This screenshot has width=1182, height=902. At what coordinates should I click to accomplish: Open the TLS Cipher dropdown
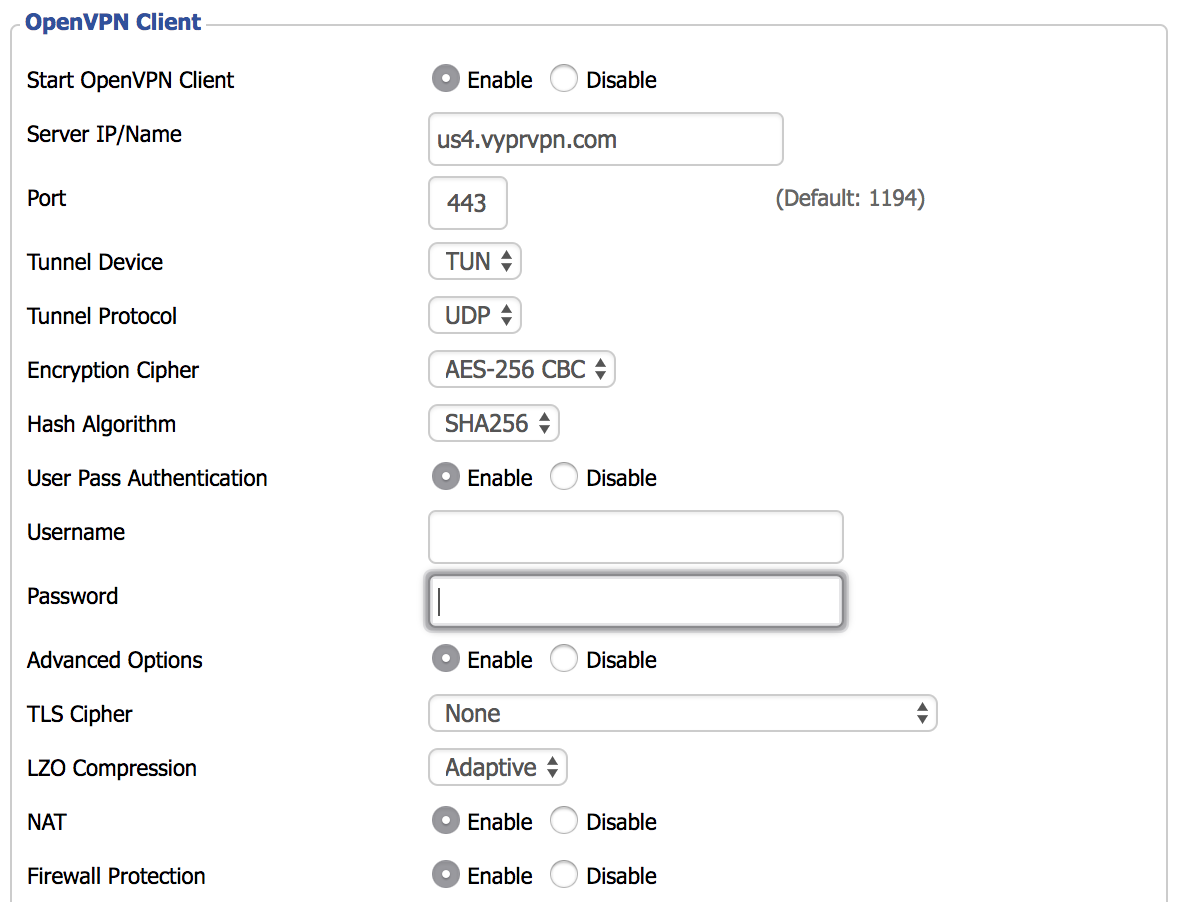pos(682,714)
